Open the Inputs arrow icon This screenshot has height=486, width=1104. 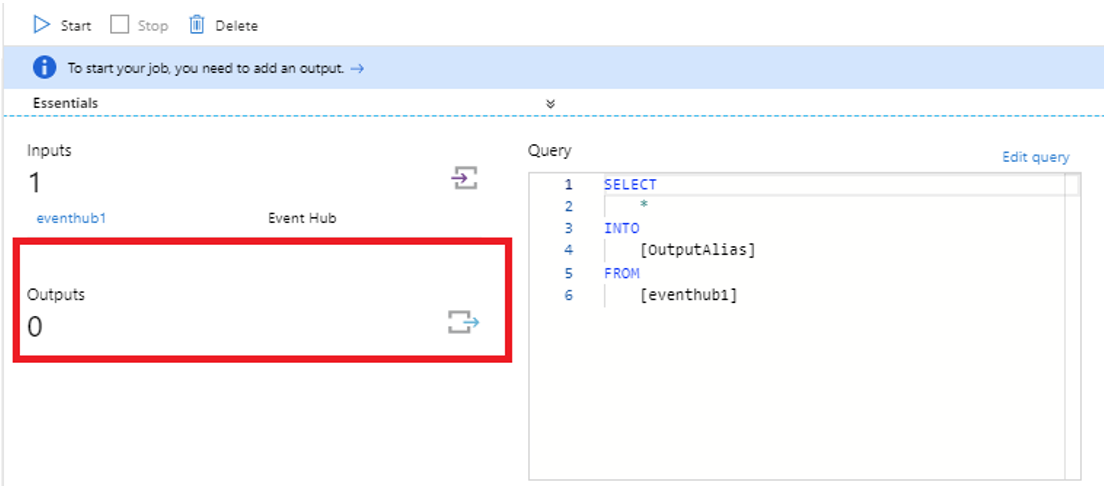coord(464,177)
